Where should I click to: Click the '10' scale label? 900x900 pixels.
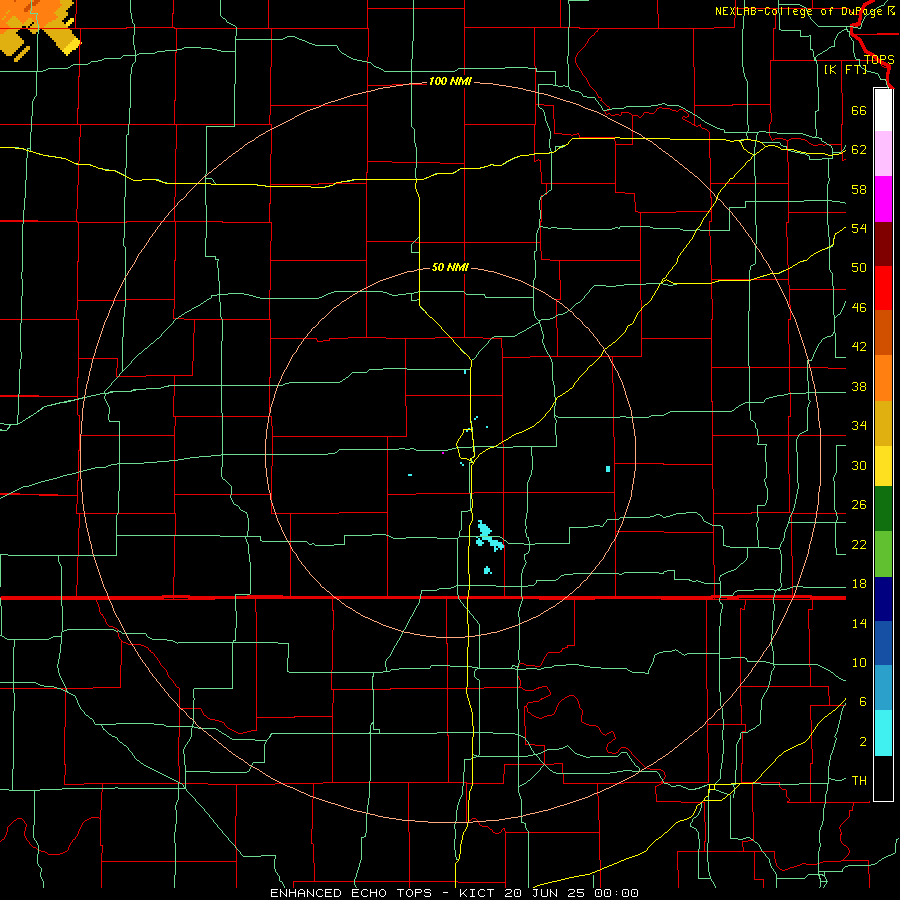point(859,663)
